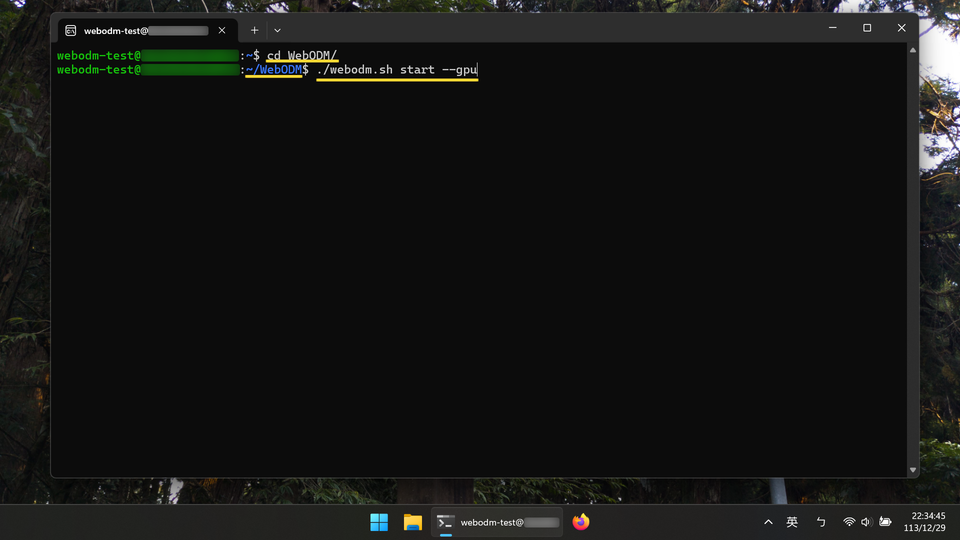Open the volume speaker tray icon
960x540 pixels.
click(866, 522)
